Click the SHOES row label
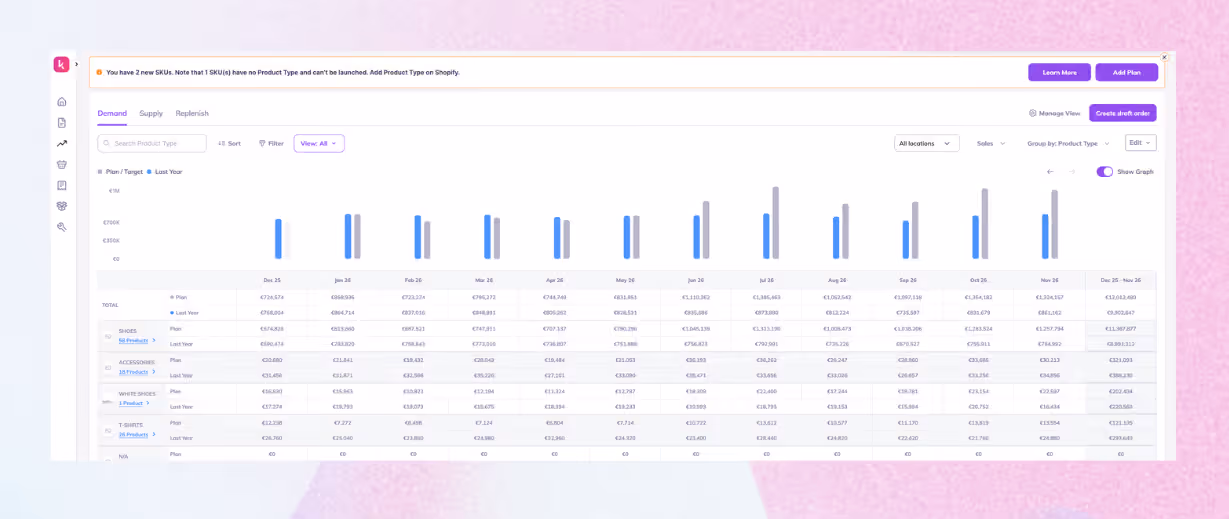The width and height of the screenshot is (1229, 519). 128,331
